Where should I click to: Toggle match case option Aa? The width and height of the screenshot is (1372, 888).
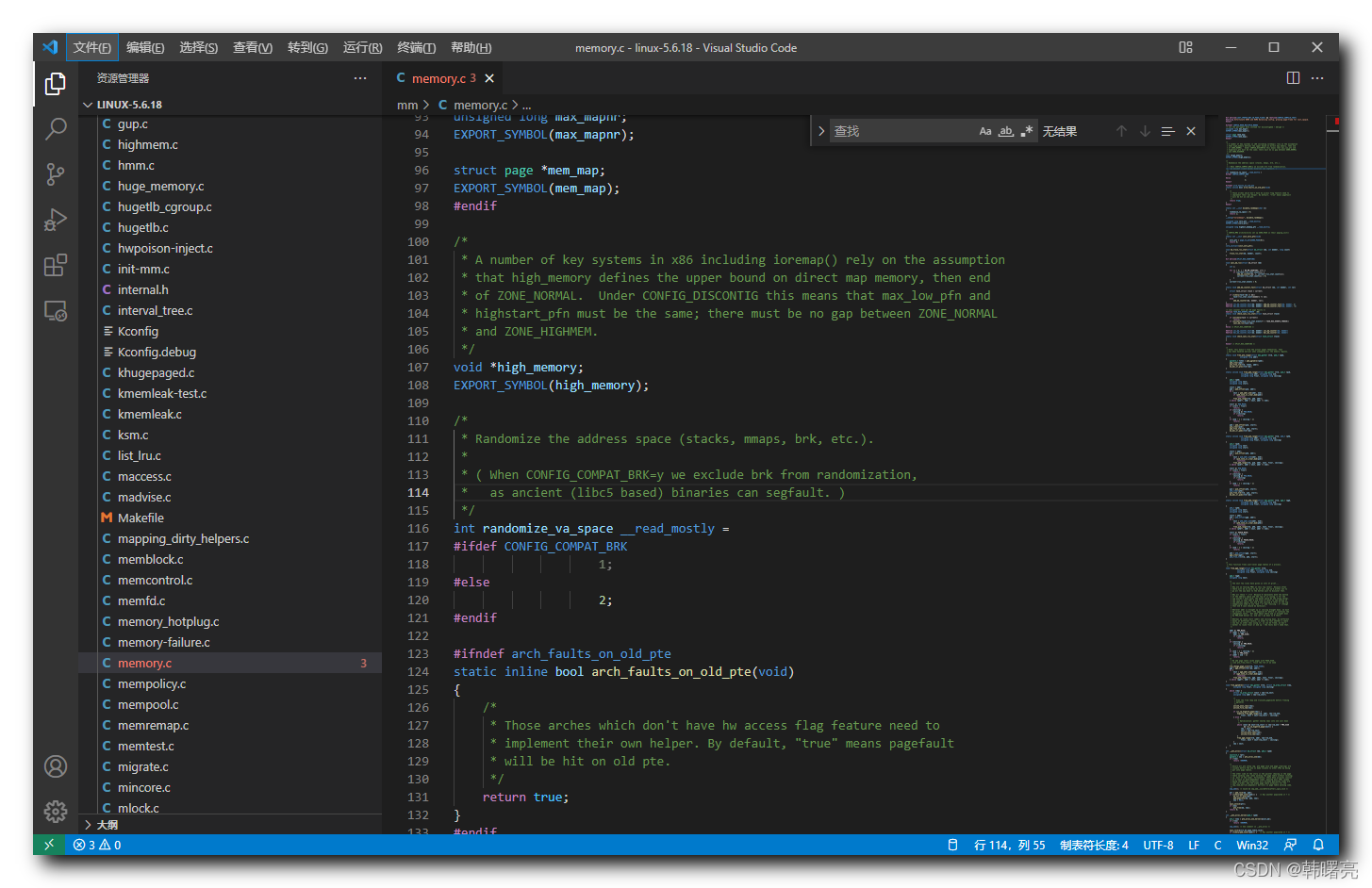pyautogui.click(x=985, y=131)
